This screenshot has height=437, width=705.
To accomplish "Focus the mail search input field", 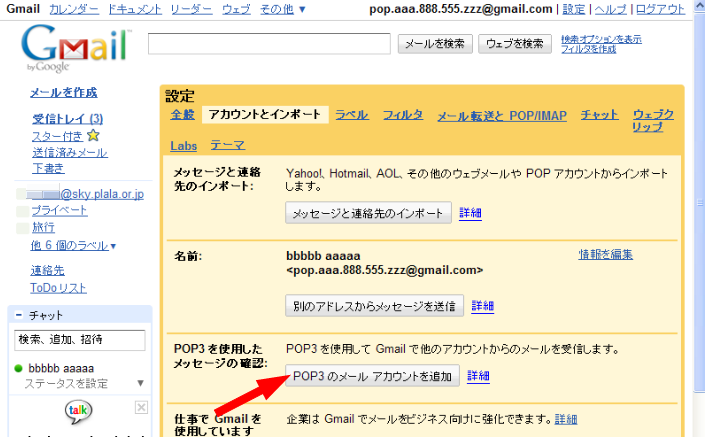I will 269,44.
